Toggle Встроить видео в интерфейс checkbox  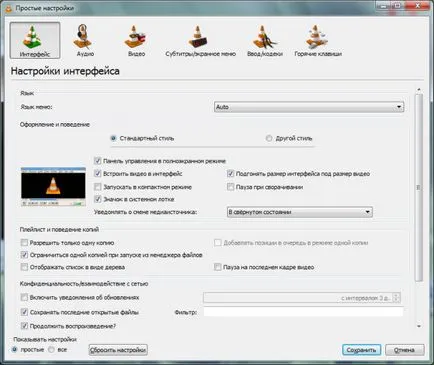(x=97, y=173)
